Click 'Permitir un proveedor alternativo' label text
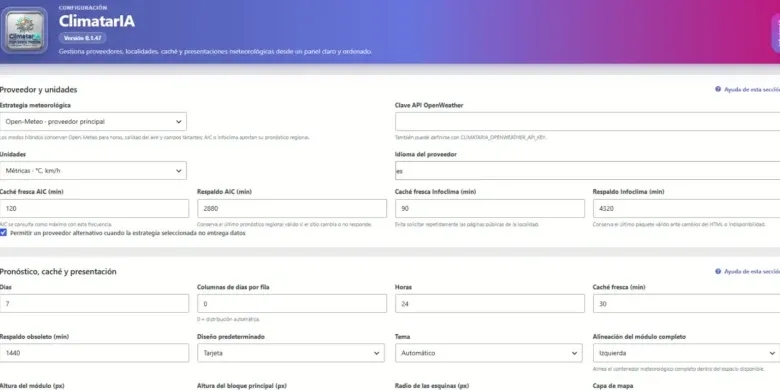Image resolution: width=780 pixels, height=390 pixels. pyautogui.click(x=127, y=233)
